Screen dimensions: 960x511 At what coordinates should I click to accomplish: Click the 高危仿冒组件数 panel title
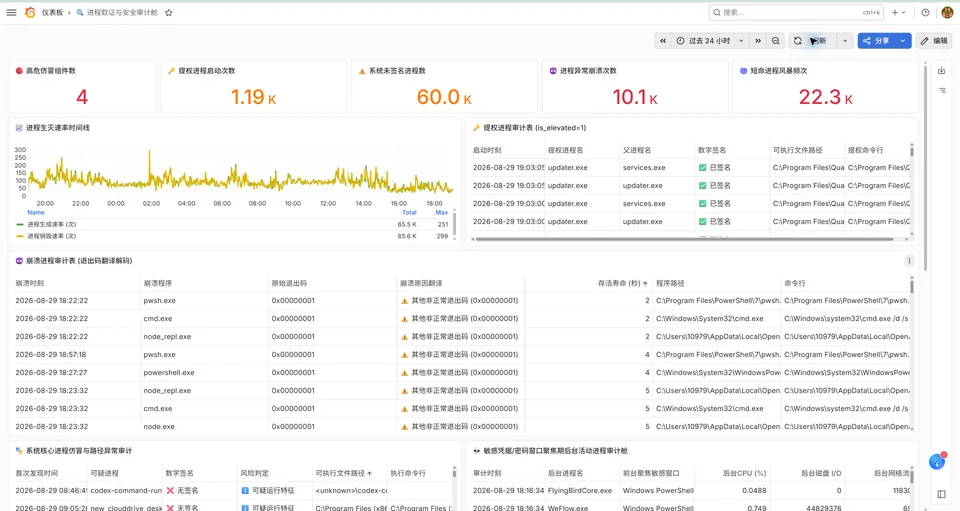tap(50, 70)
